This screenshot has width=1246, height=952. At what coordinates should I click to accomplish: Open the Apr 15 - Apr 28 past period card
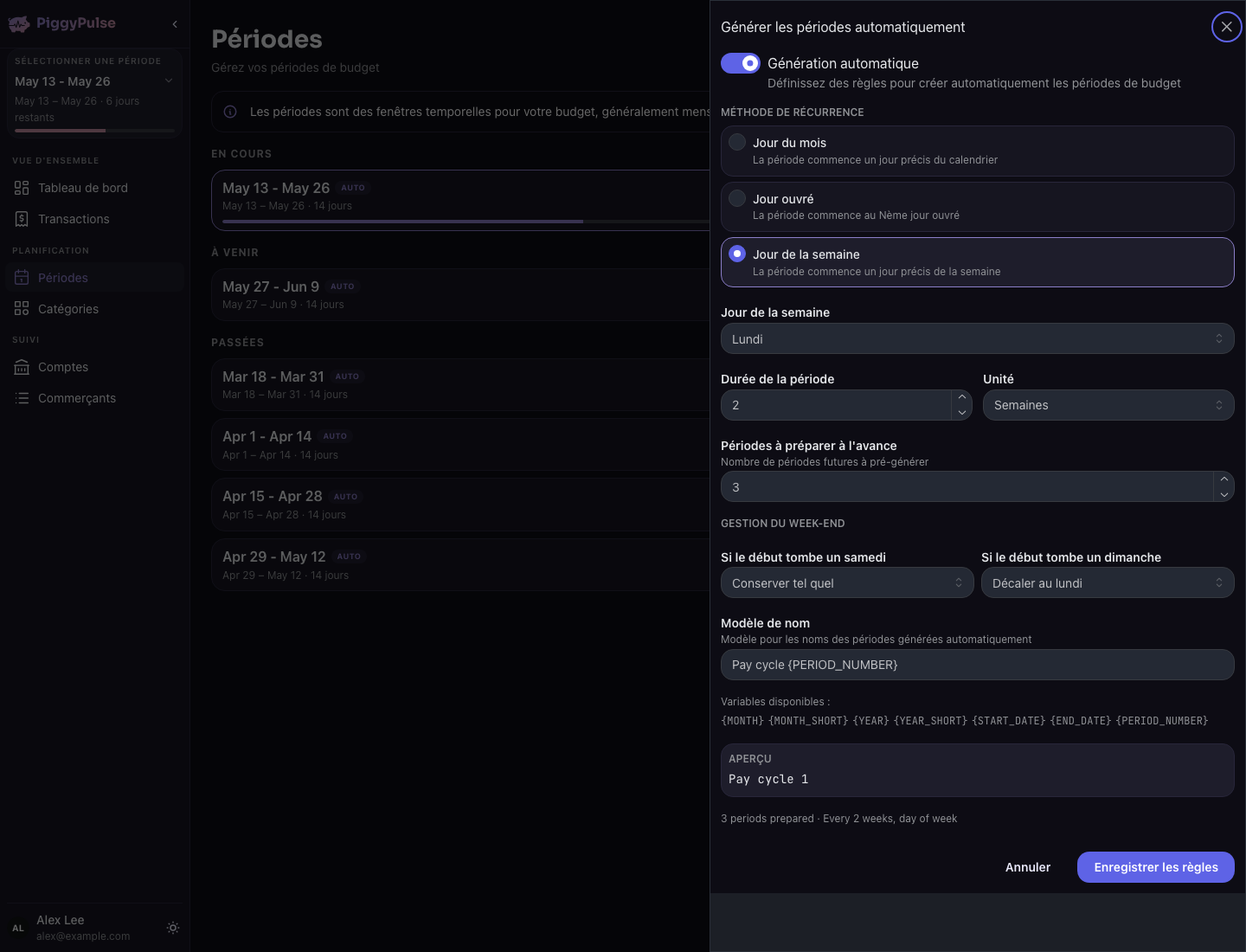point(460,505)
